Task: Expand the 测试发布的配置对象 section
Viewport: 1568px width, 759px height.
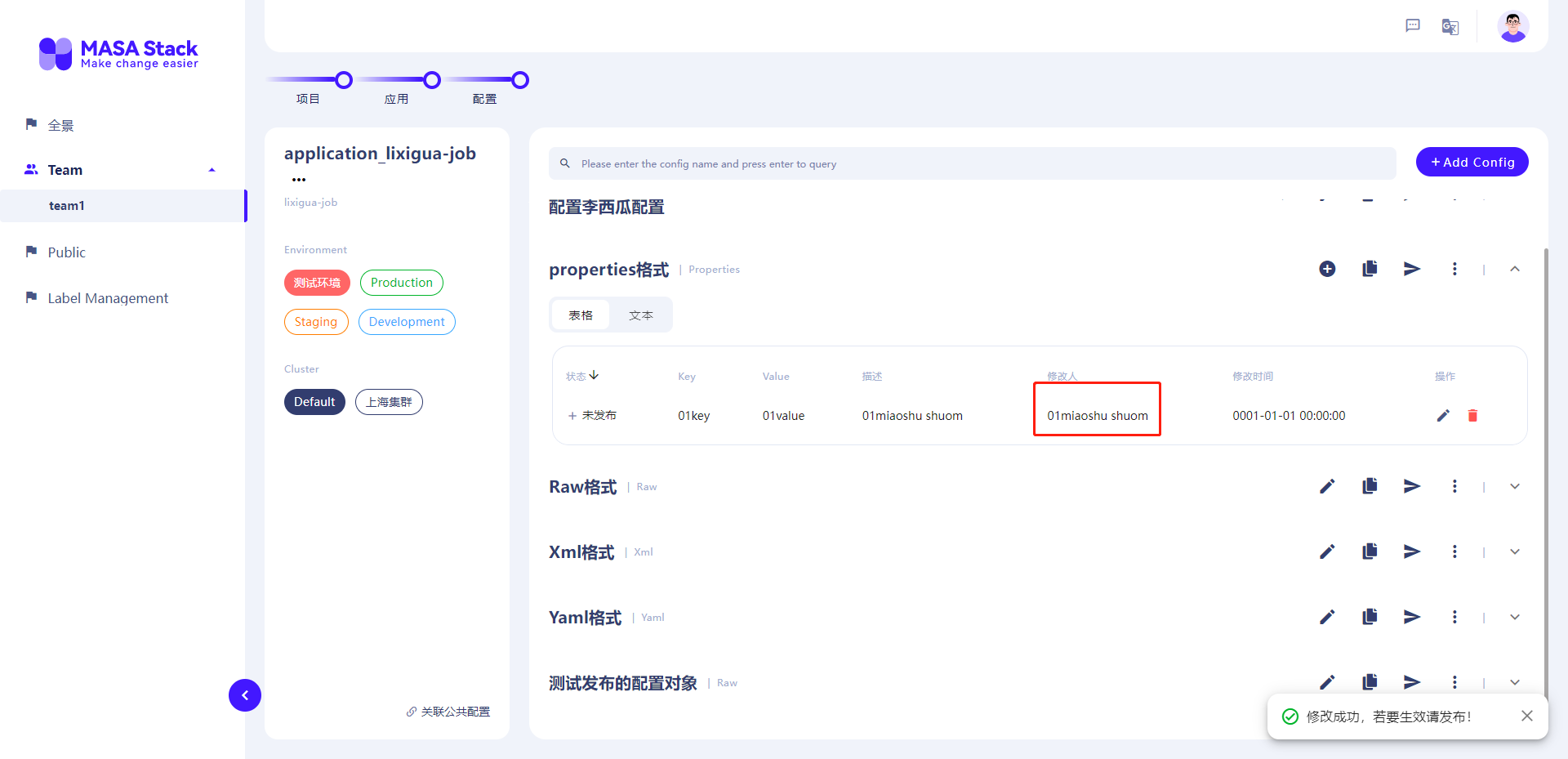Action: [1515, 682]
